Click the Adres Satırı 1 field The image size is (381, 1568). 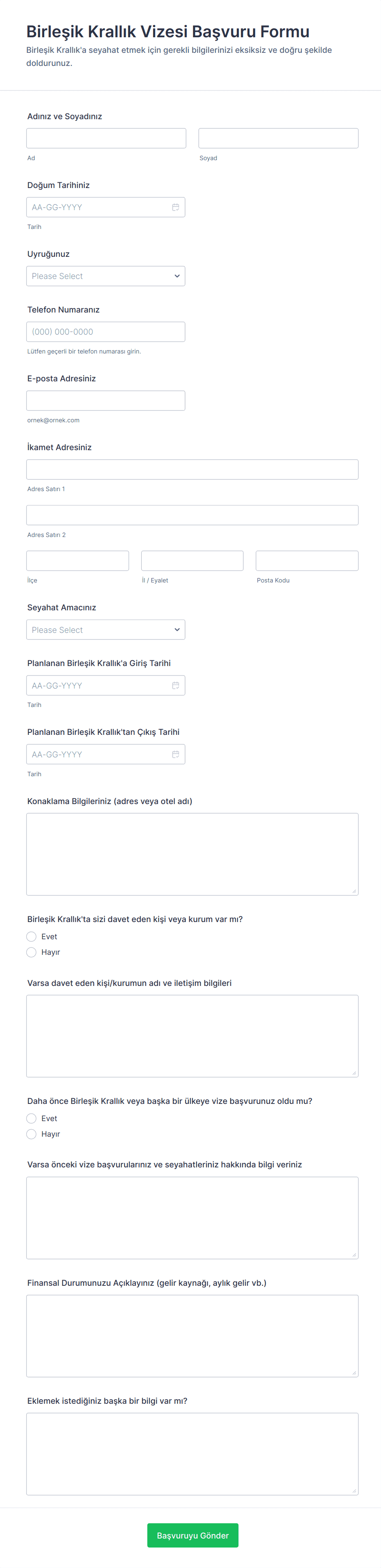[x=192, y=469]
